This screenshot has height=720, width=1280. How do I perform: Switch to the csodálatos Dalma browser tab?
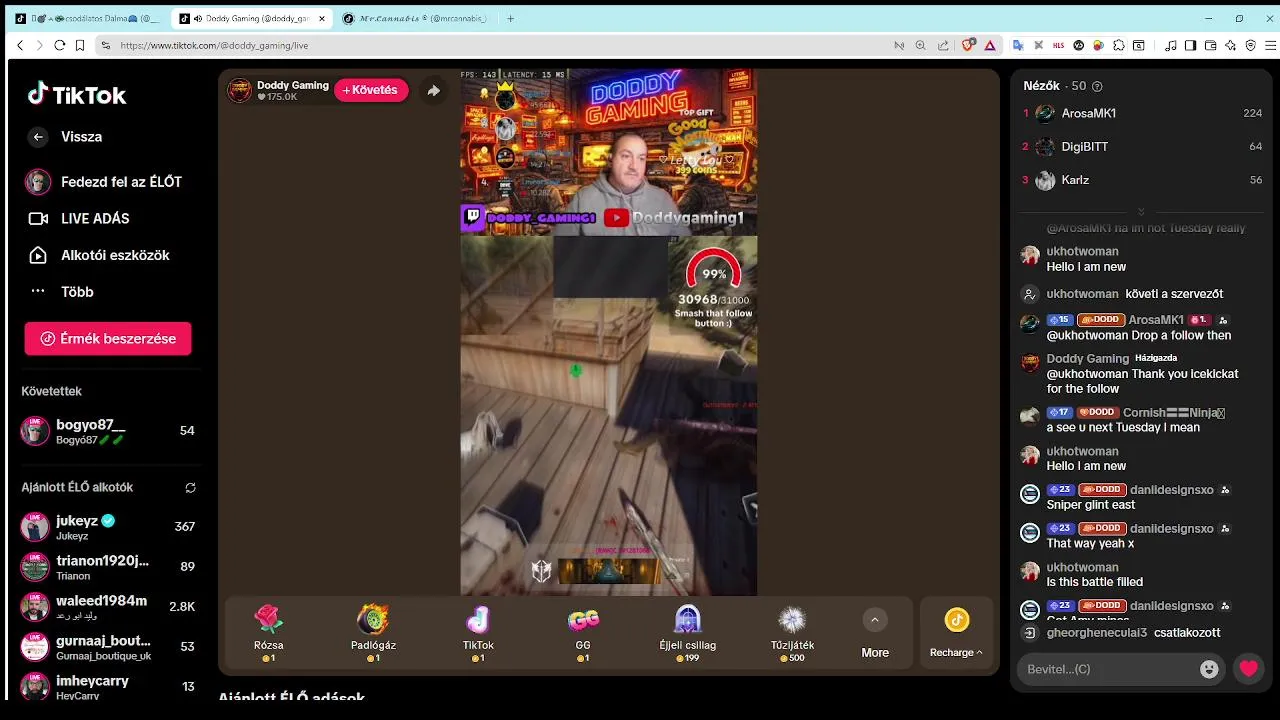(88, 18)
